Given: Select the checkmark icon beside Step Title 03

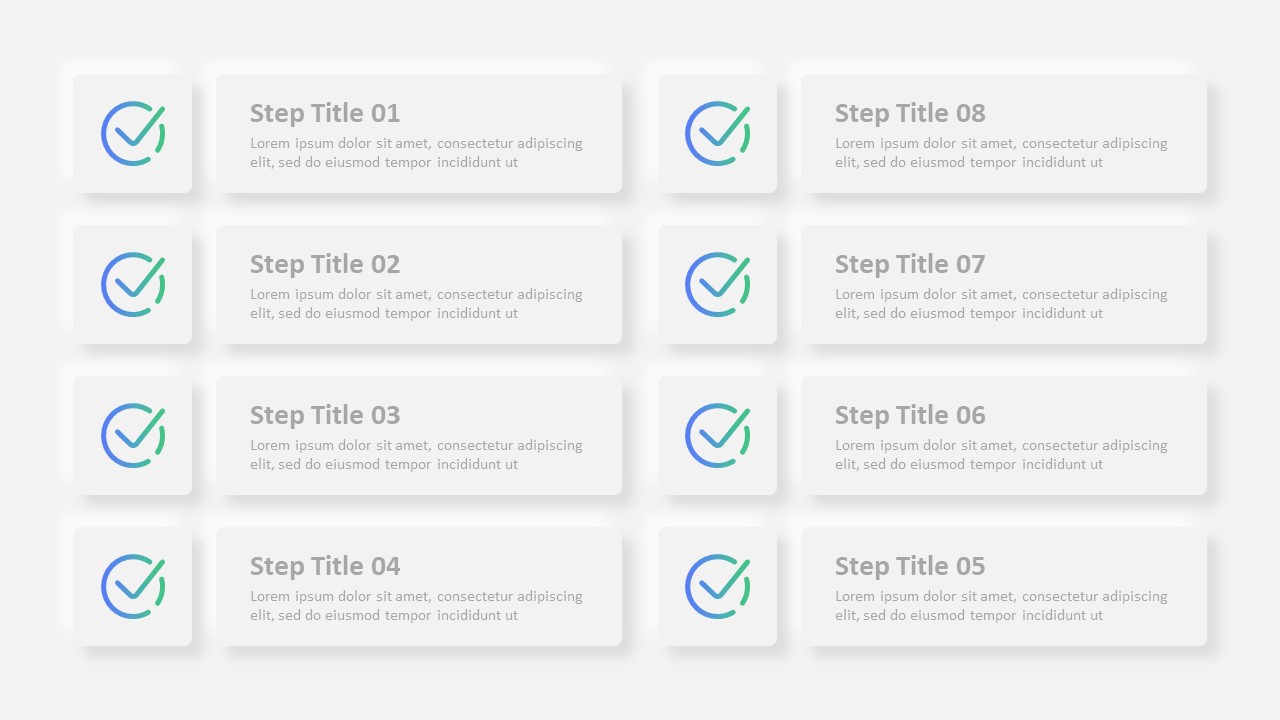Looking at the screenshot, I should (133, 436).
